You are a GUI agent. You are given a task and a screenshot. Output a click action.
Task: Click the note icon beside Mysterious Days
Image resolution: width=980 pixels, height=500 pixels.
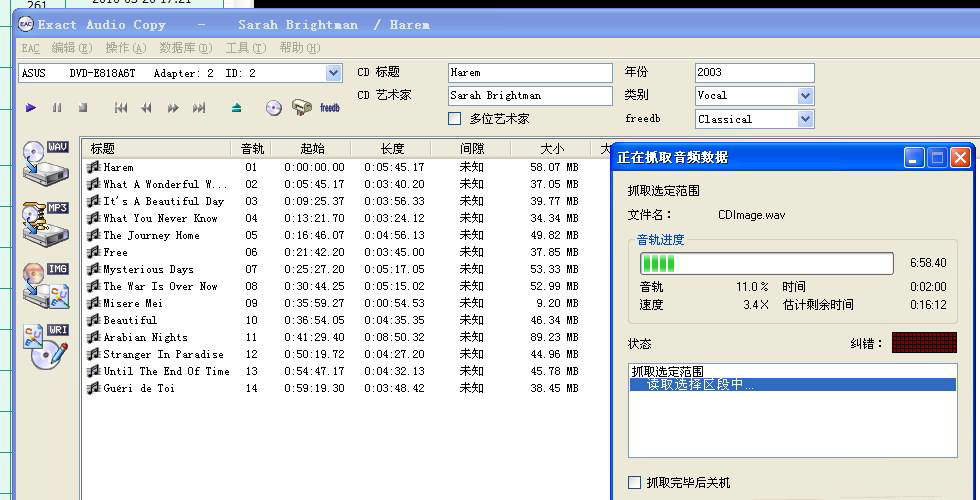94,269
